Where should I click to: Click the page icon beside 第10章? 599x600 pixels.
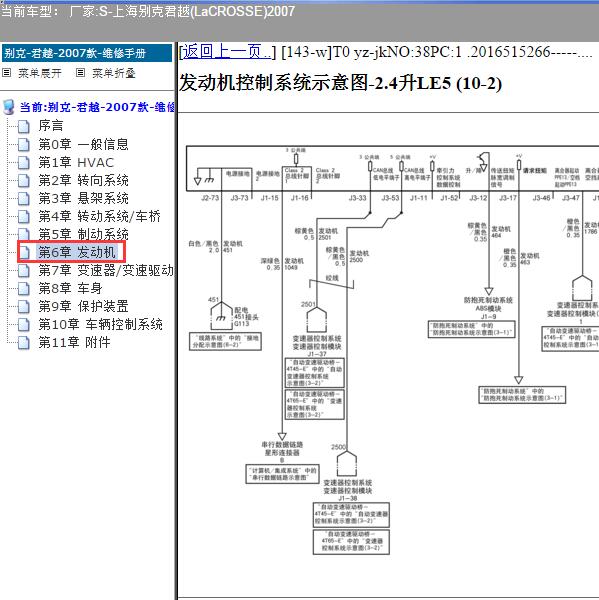[24, 325]
